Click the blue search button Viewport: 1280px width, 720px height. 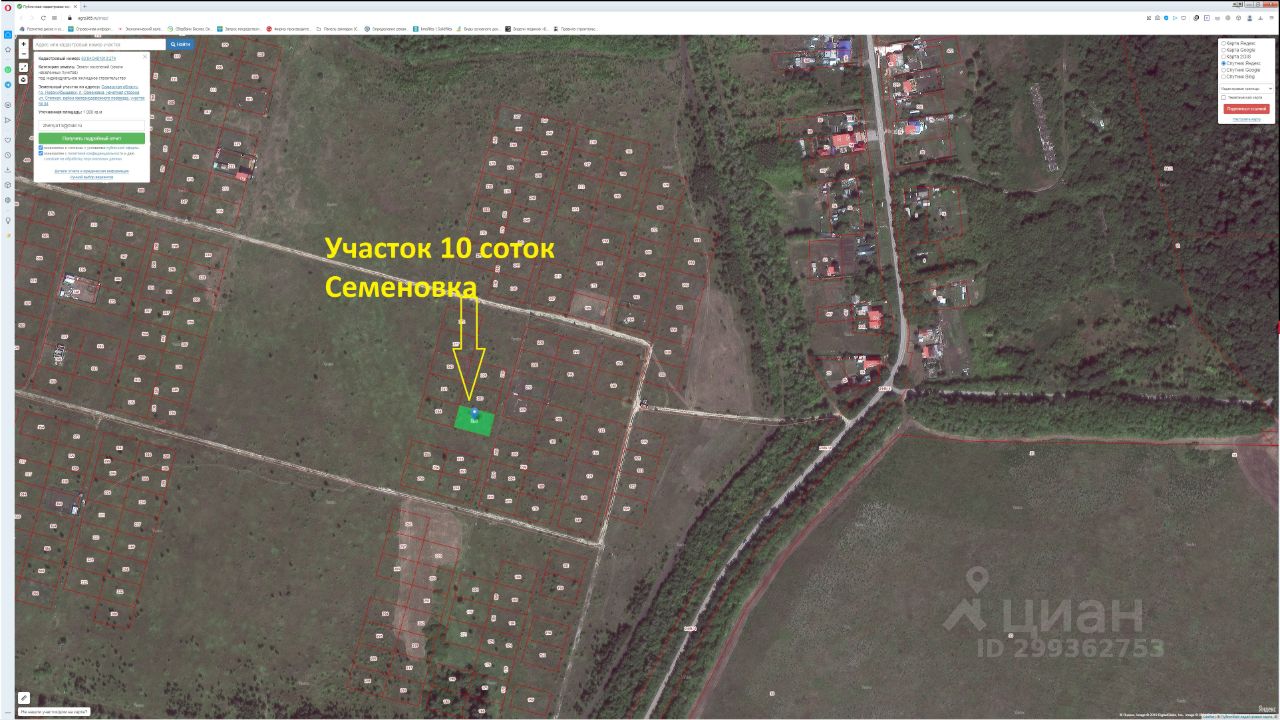tap(180, 44)
